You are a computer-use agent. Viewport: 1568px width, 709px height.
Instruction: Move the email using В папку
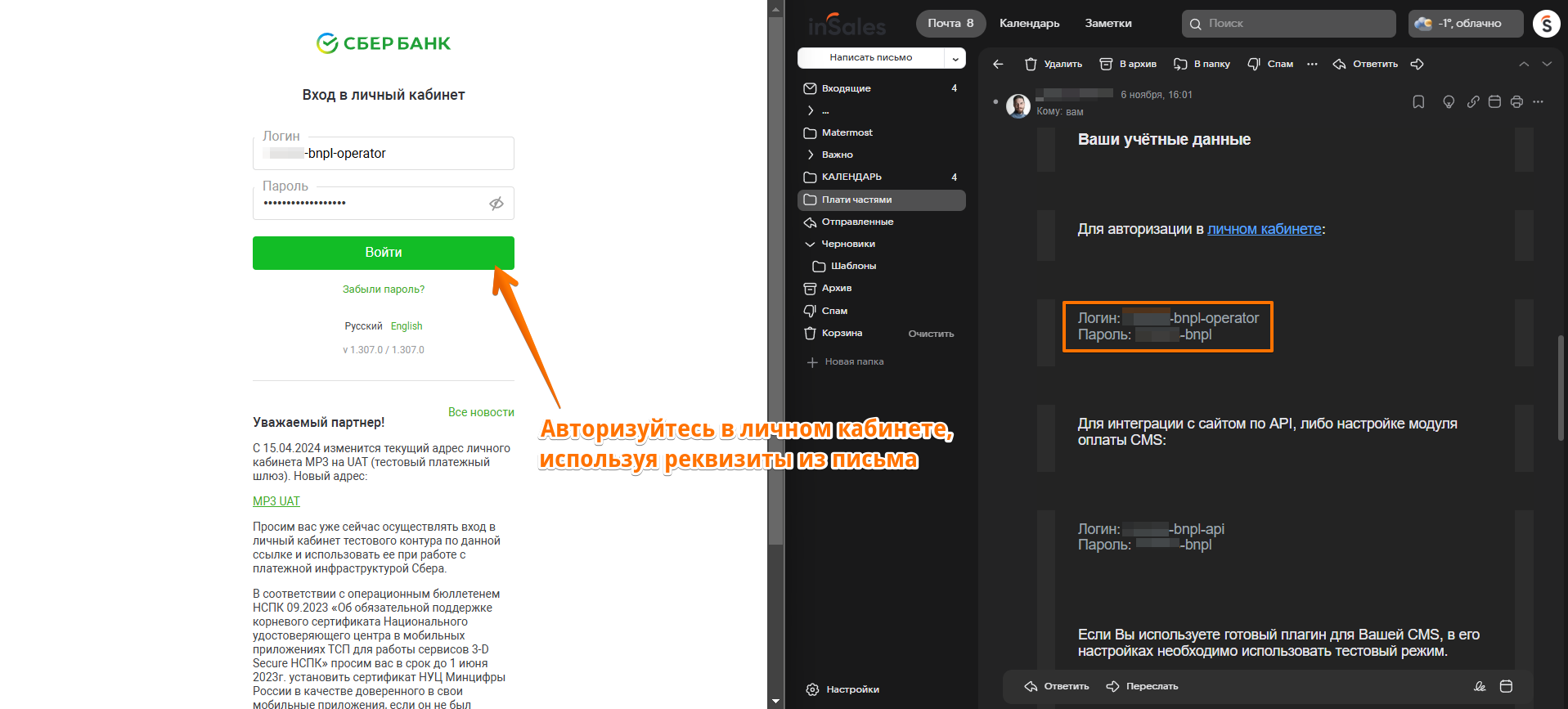tap(1202, 64)
